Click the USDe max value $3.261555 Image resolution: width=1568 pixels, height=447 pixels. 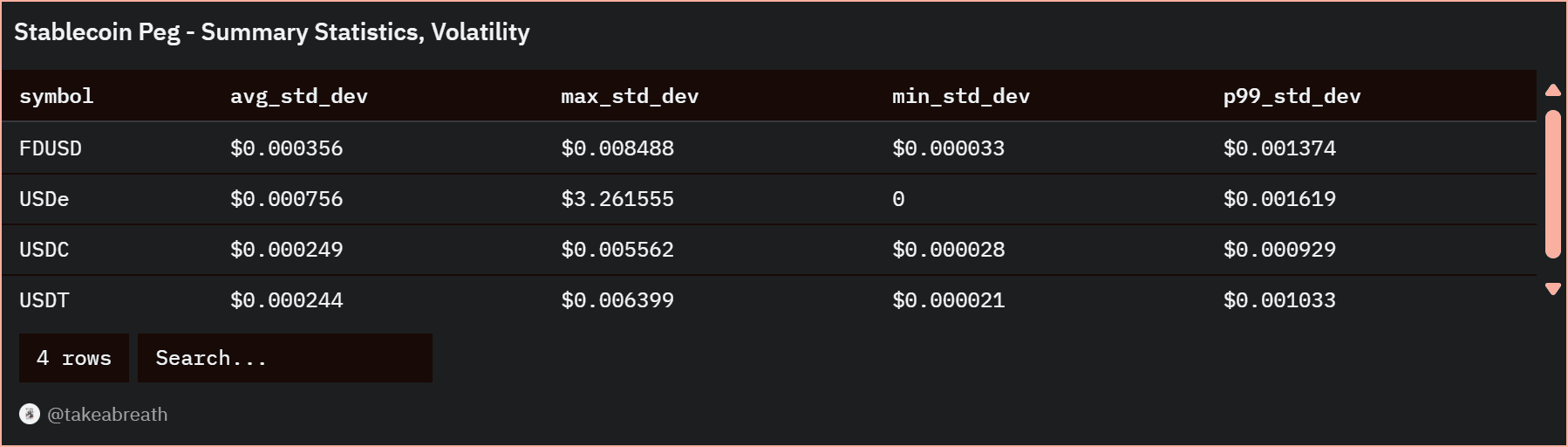(617, 199)
